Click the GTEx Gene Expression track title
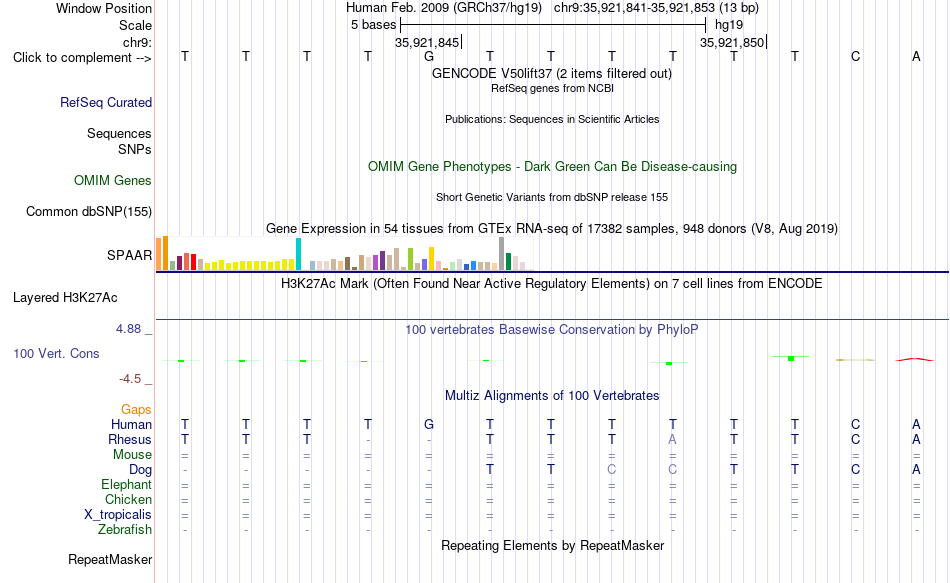Image resolution: width=950 pixels, height=583 pixels. click(x=552, y=229)
